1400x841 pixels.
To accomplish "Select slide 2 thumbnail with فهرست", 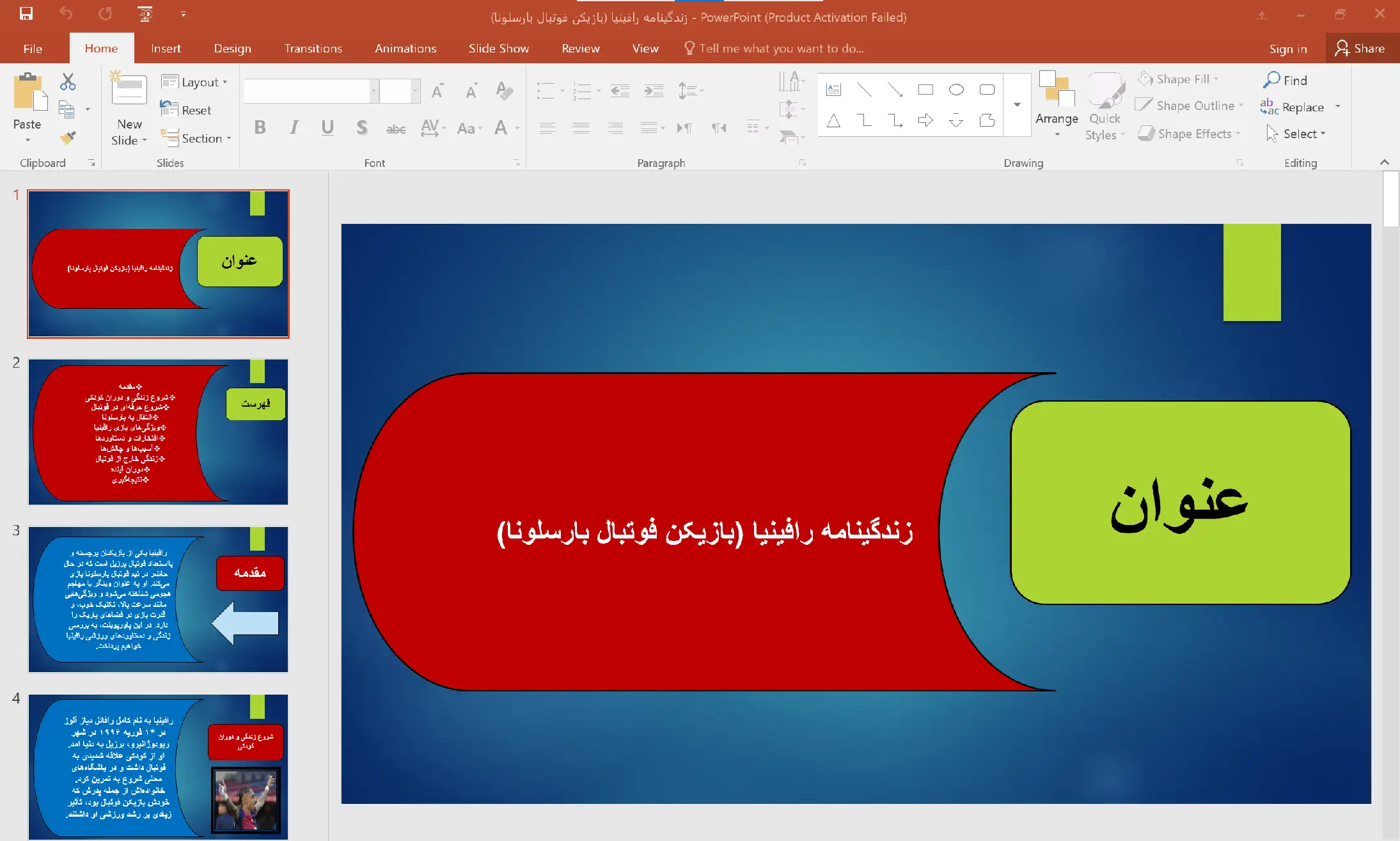I will [158, 432].
